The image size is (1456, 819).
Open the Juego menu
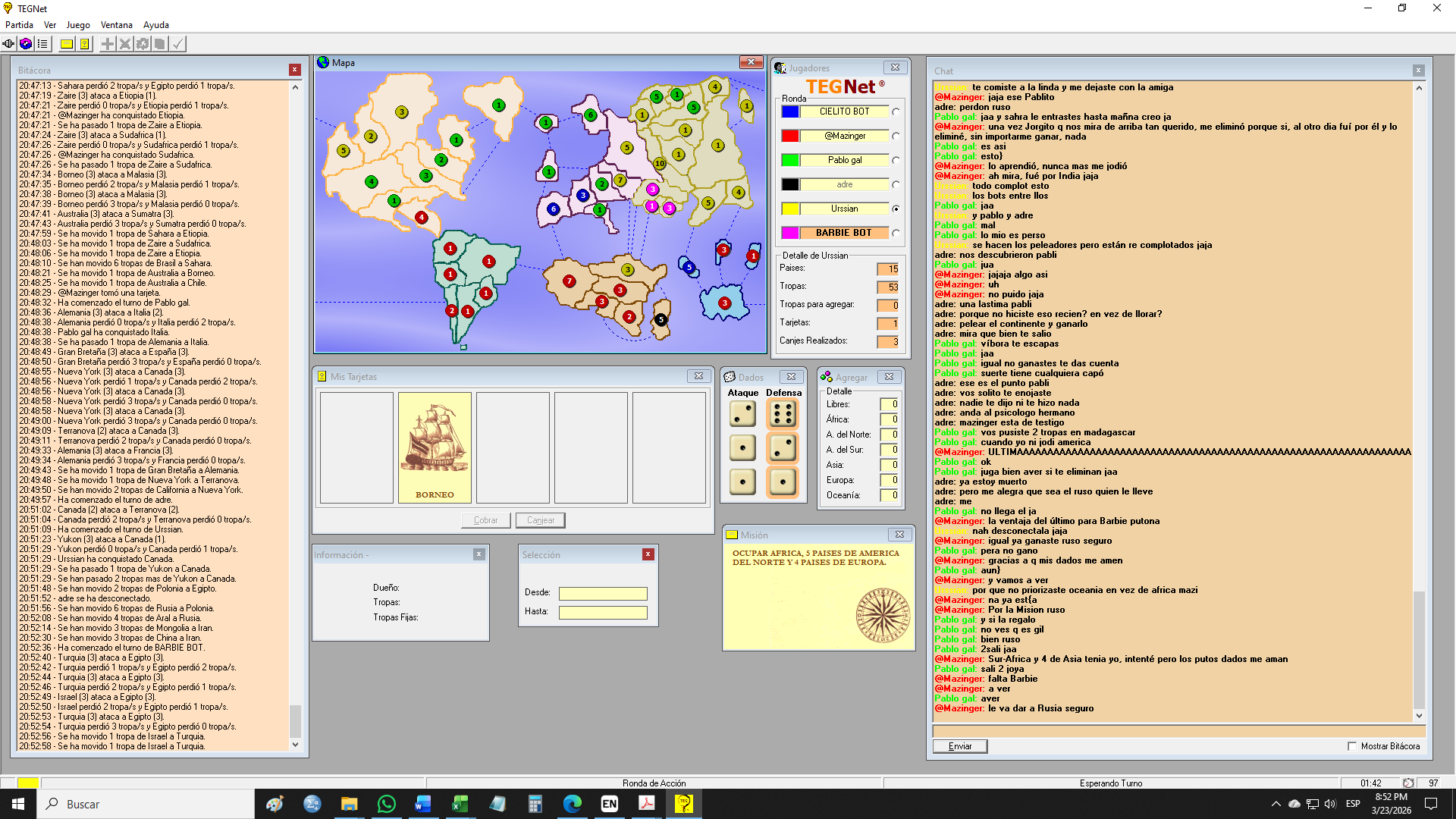[x=78, y=25]
